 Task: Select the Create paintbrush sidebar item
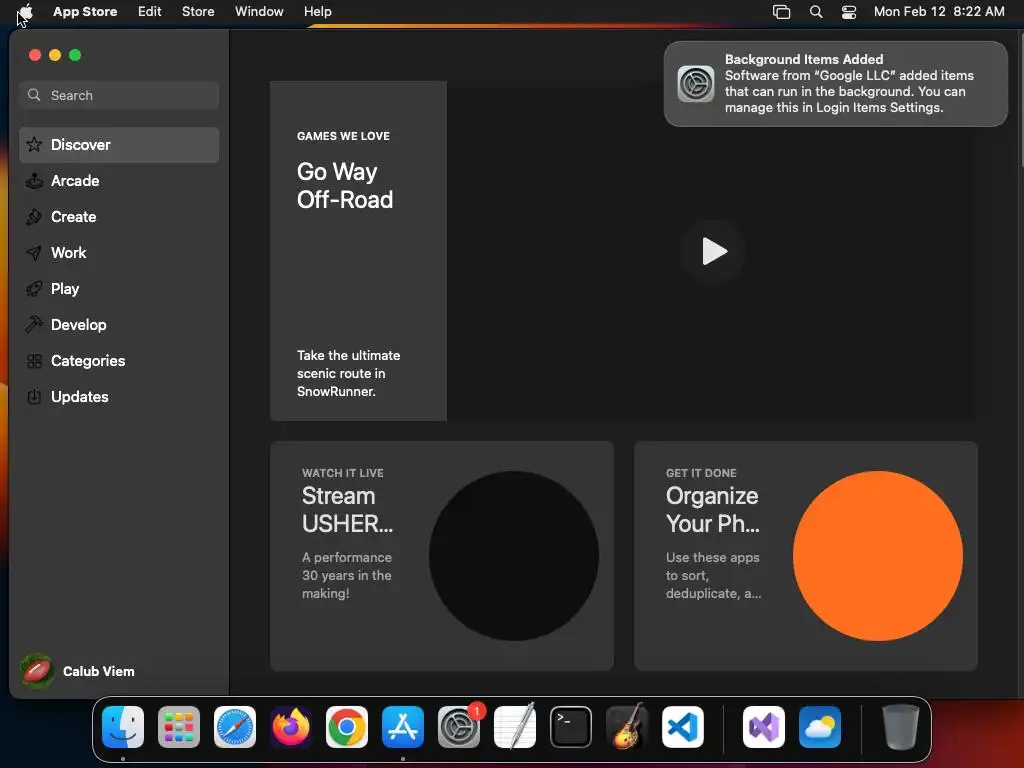coord(119,217)
